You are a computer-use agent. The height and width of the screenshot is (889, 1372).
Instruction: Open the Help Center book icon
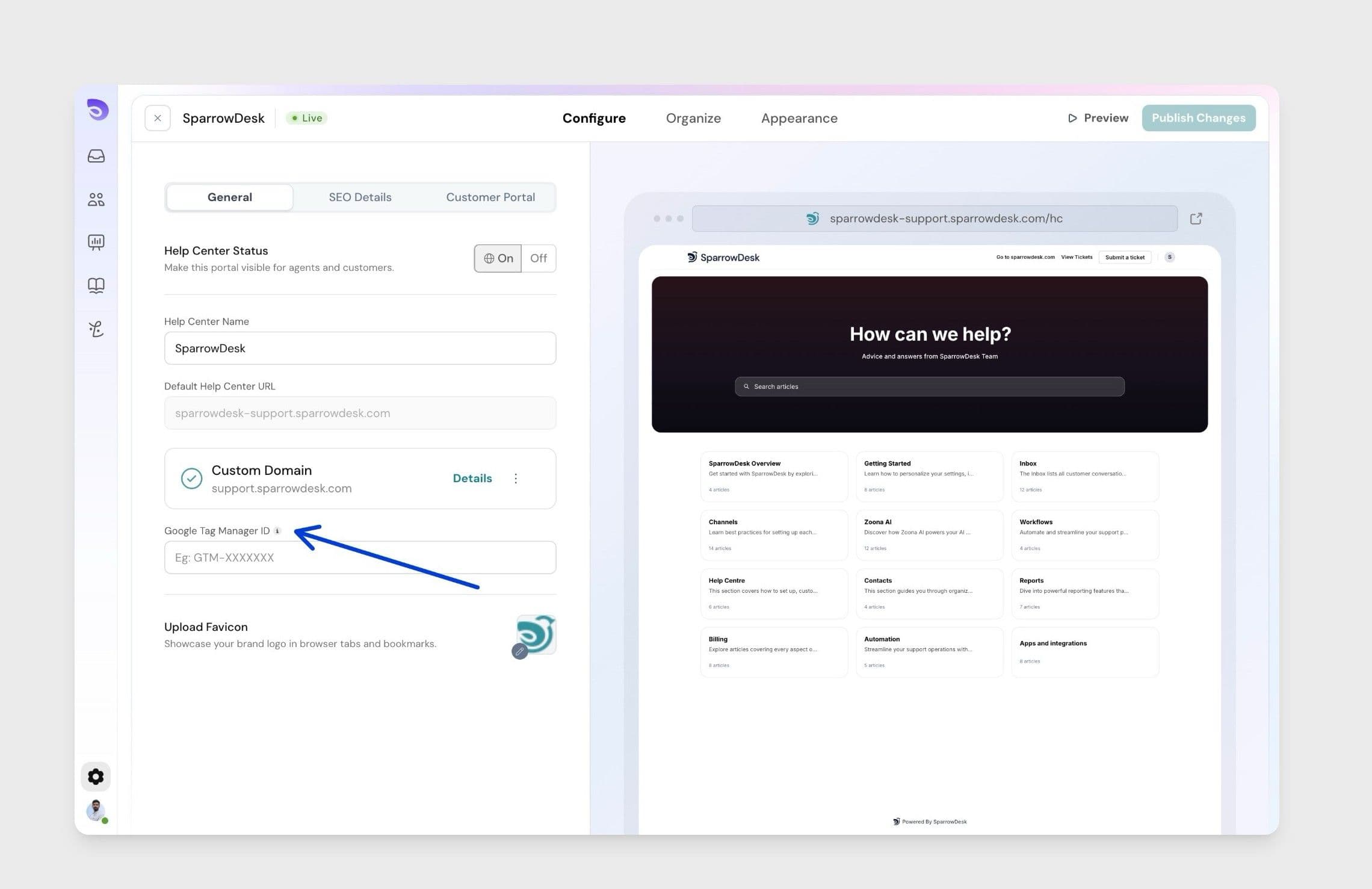click(96, 285)
